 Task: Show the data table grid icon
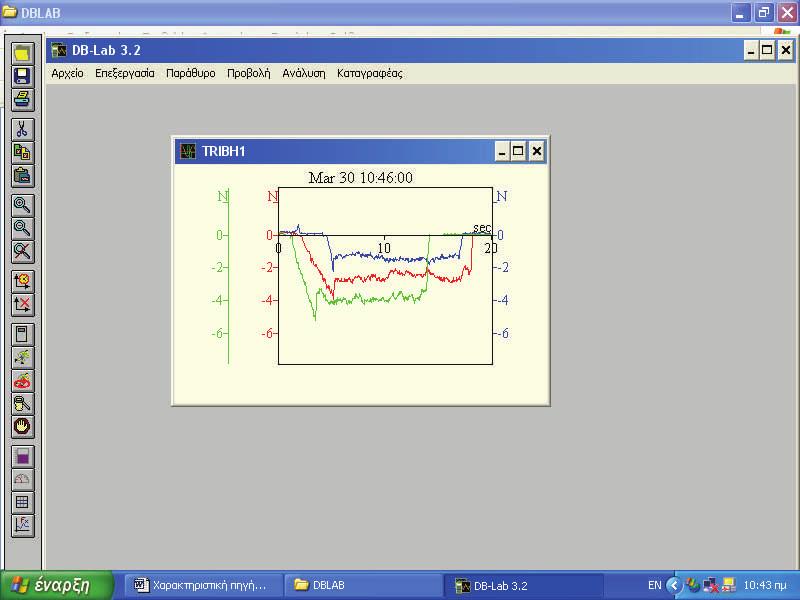tap(22, 502)
